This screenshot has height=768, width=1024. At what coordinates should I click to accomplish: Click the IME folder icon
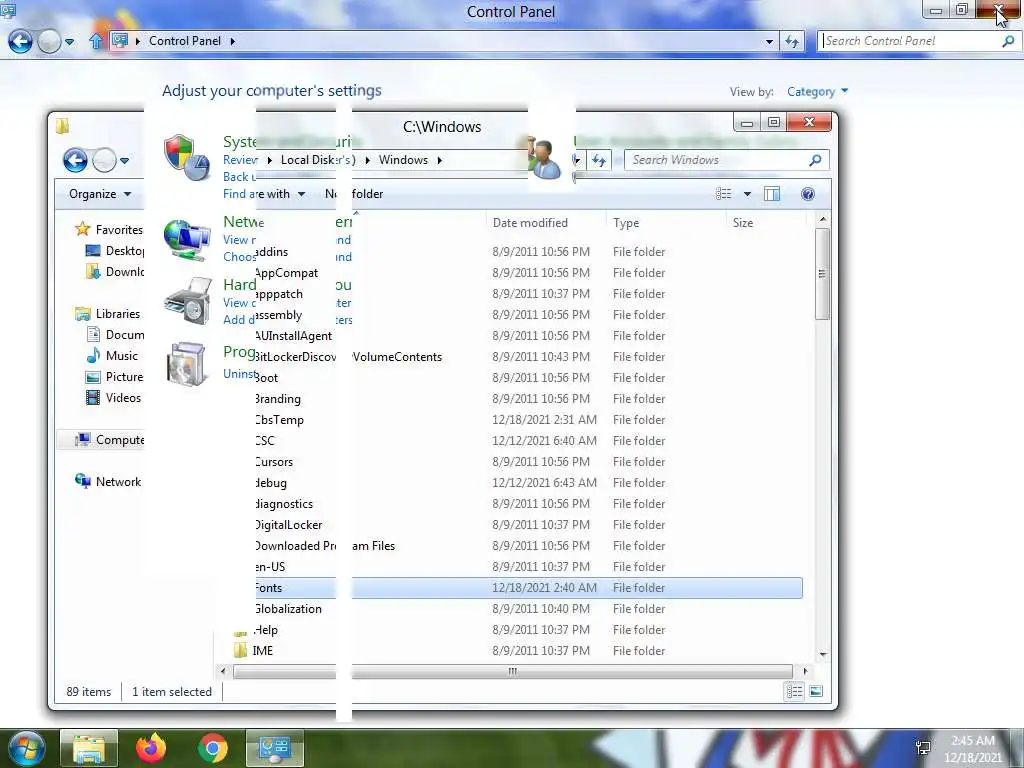(240, 650)
